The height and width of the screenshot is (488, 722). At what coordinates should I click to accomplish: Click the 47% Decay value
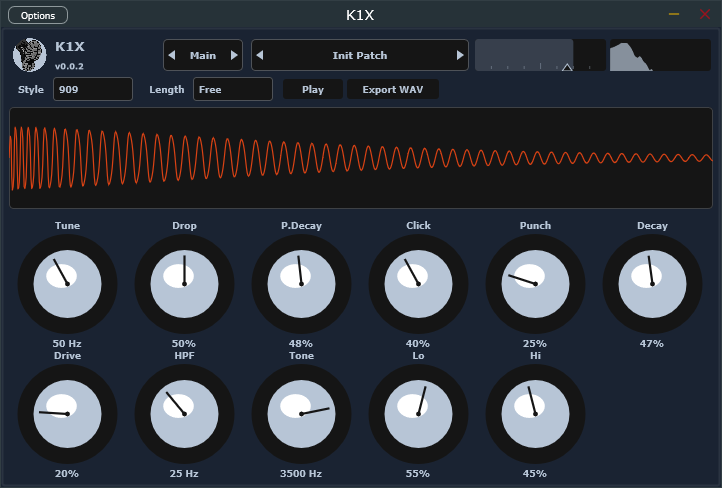point(652,343)
